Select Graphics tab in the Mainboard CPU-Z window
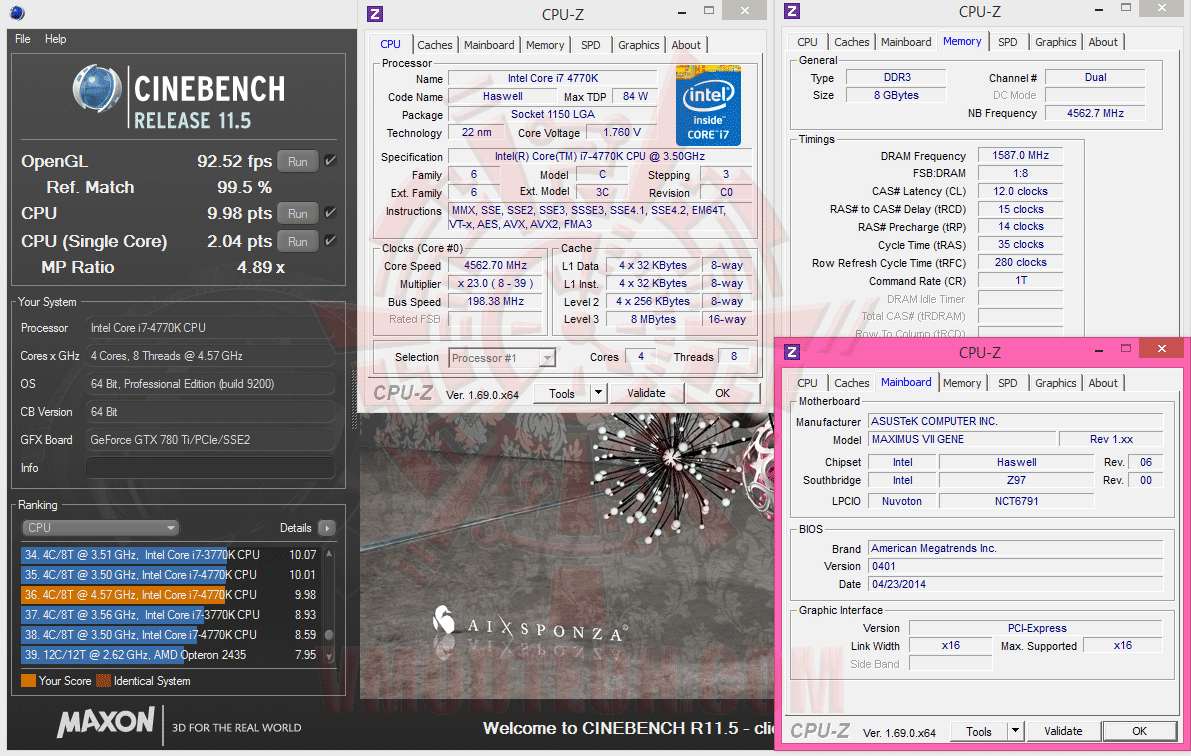The image size is (1191, 756). coord(1056,383)
